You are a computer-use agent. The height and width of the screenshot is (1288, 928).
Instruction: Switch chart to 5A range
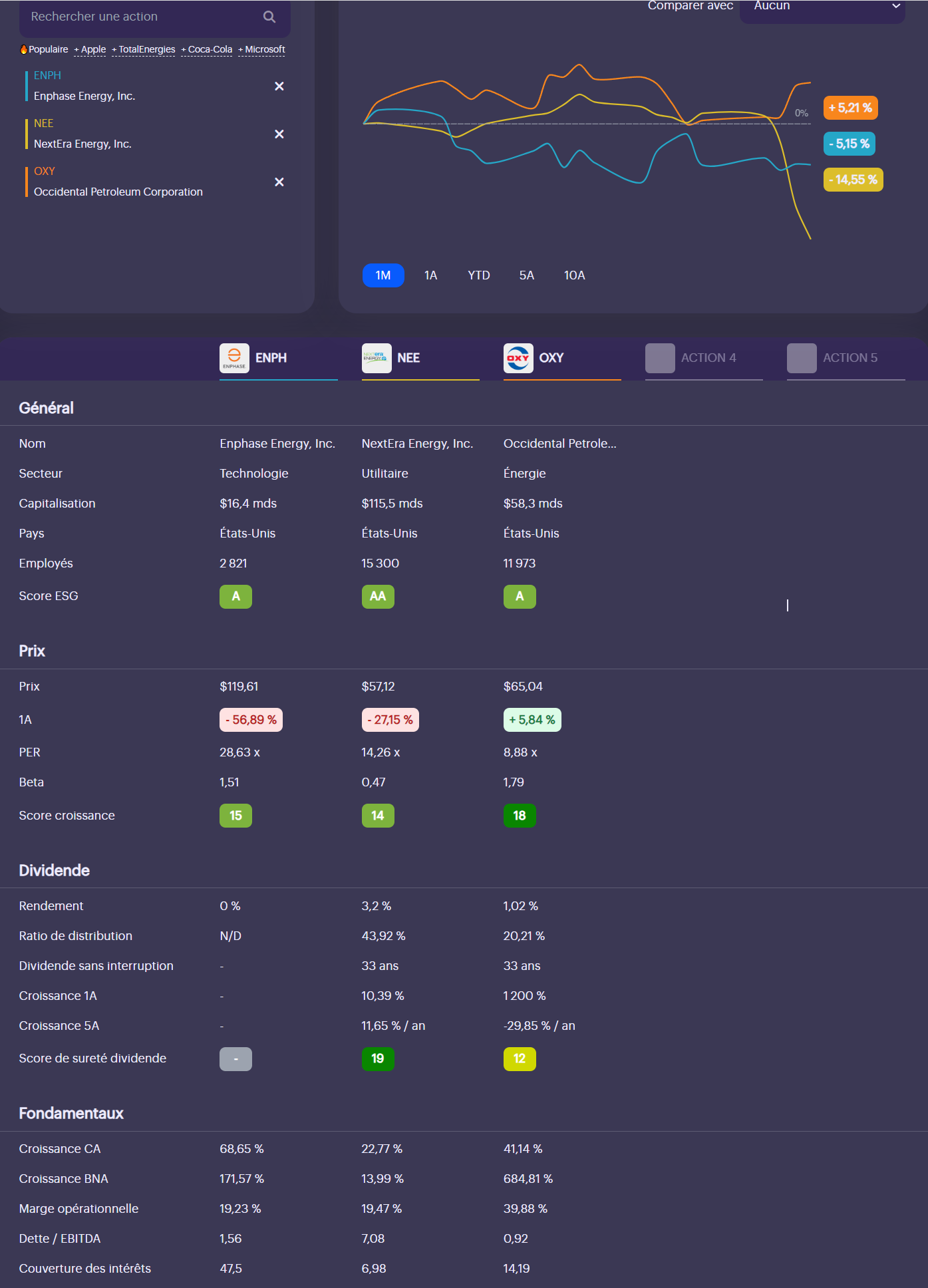click(x=527, y=275)
